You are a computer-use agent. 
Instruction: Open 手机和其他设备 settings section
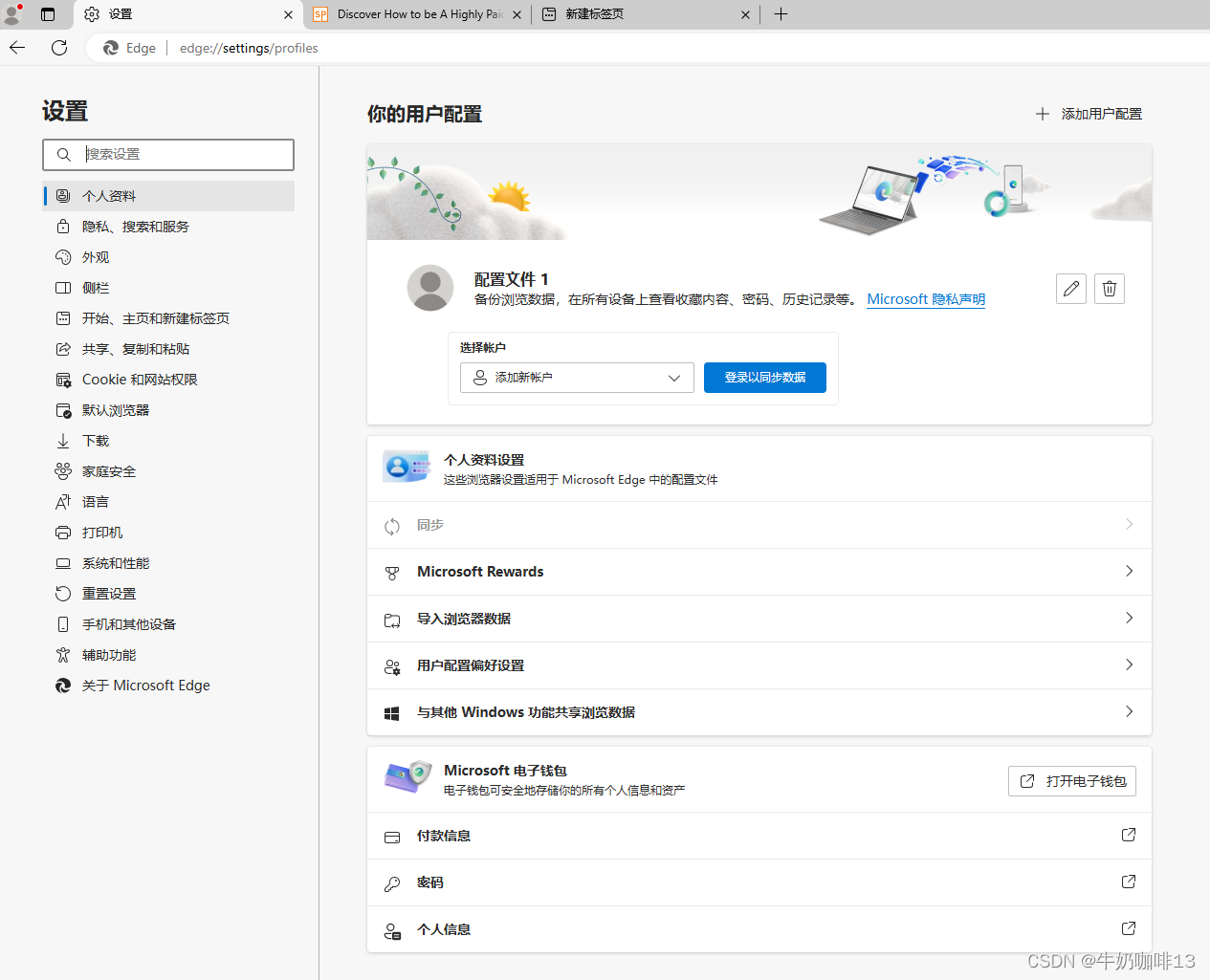click(x=168, y=624)
